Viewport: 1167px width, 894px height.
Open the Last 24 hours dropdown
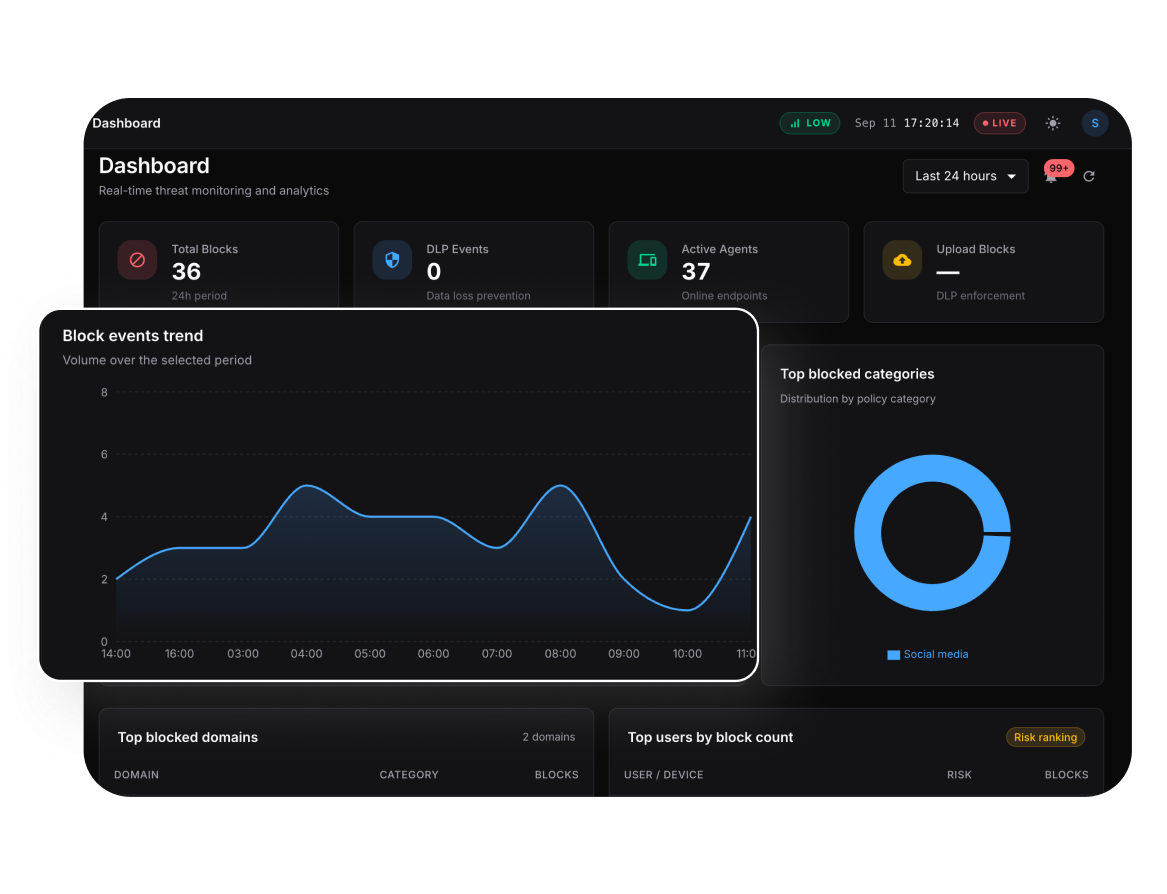(x=965, y=176)
